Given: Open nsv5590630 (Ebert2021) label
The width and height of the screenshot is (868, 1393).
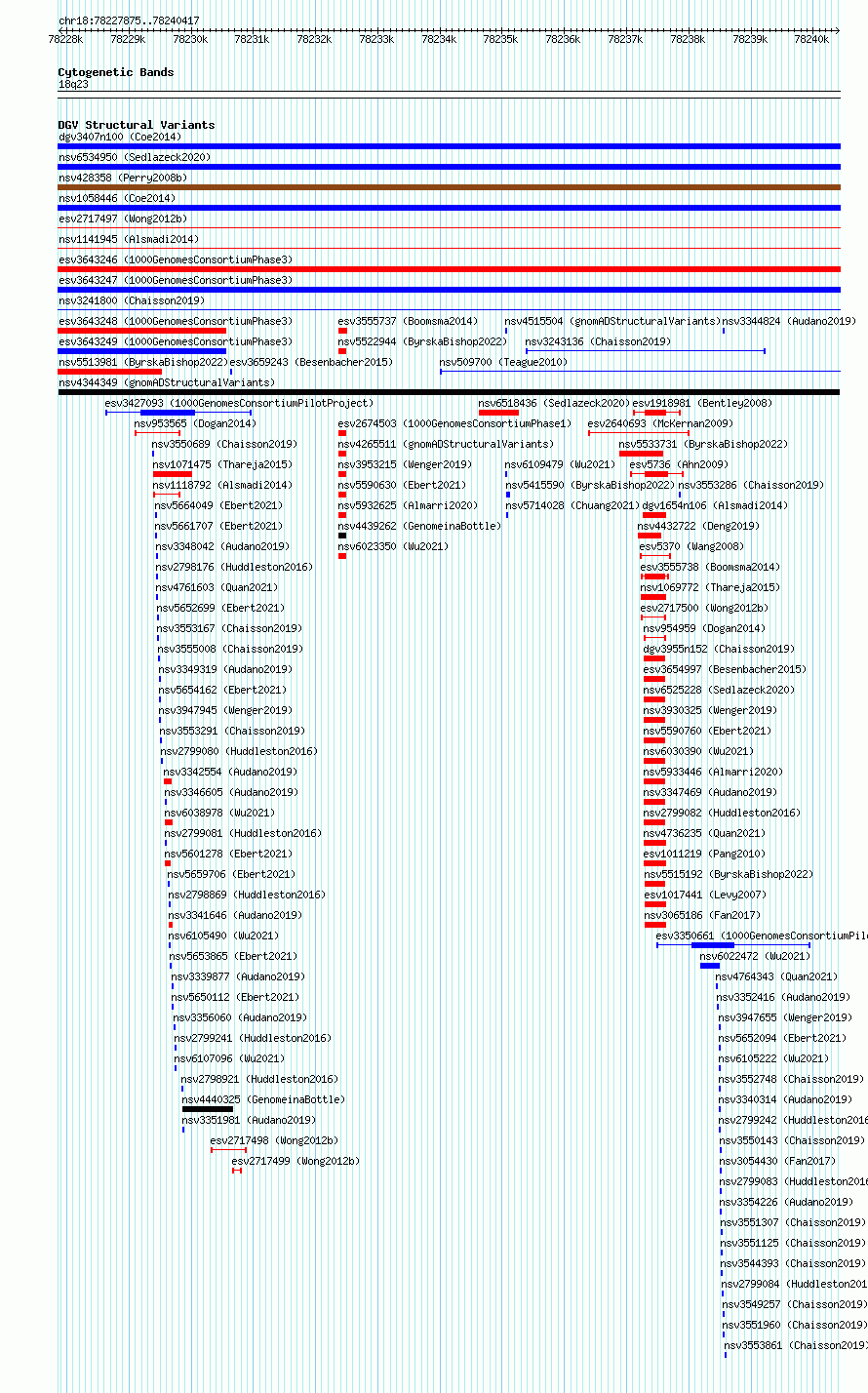Looking at the screenshot, I should 403,485.
